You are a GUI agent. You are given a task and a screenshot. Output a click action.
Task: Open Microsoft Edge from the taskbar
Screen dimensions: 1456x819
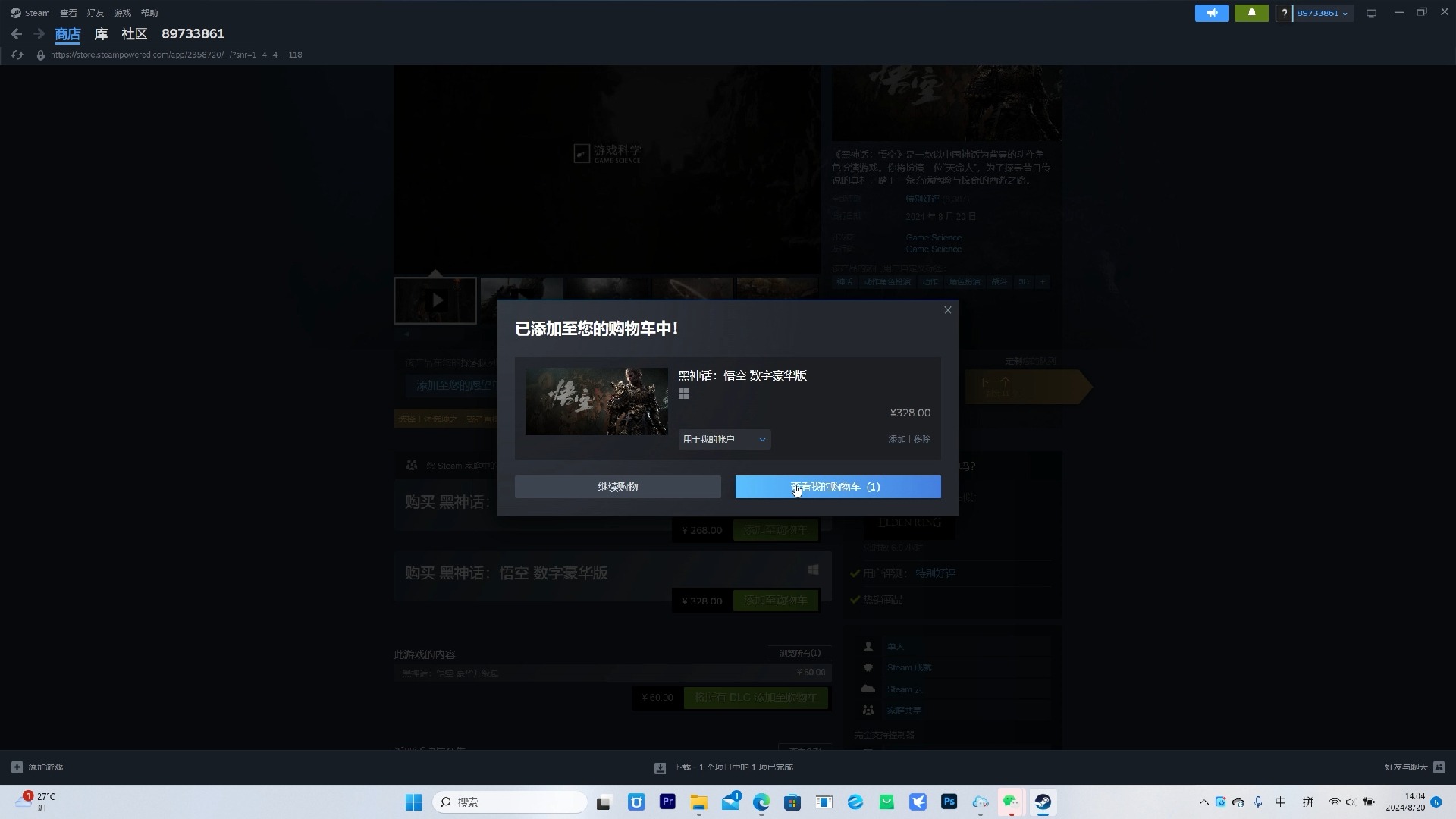[x=761, y=802]
